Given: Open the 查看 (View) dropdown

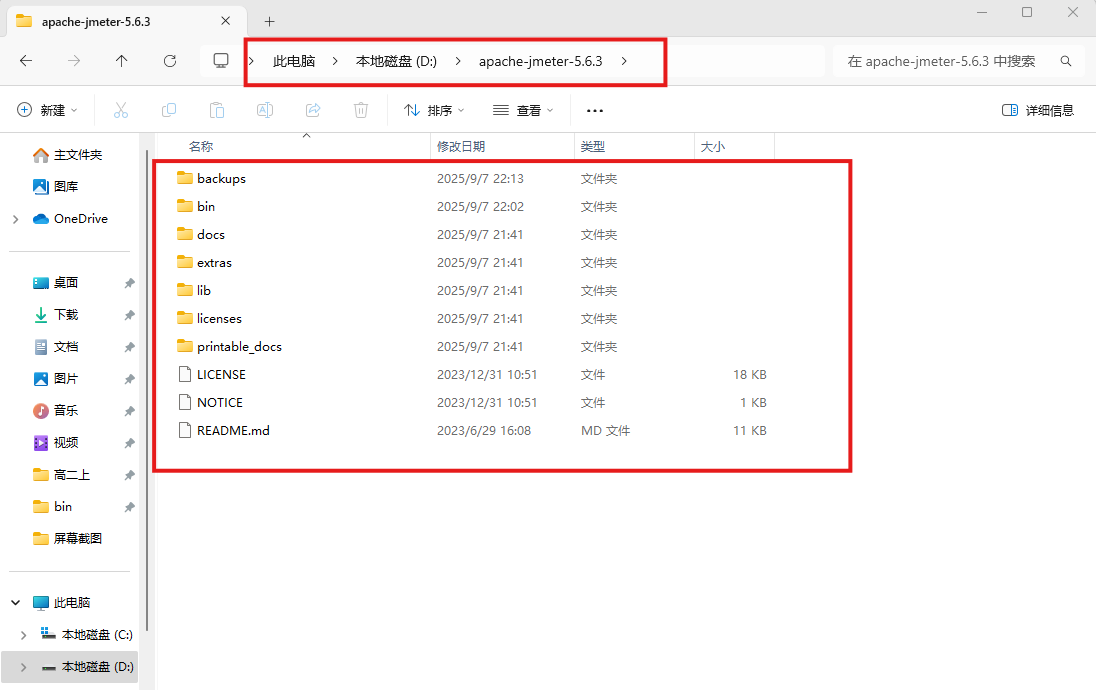Looking at the screenshot, I should tap(523, 110).
